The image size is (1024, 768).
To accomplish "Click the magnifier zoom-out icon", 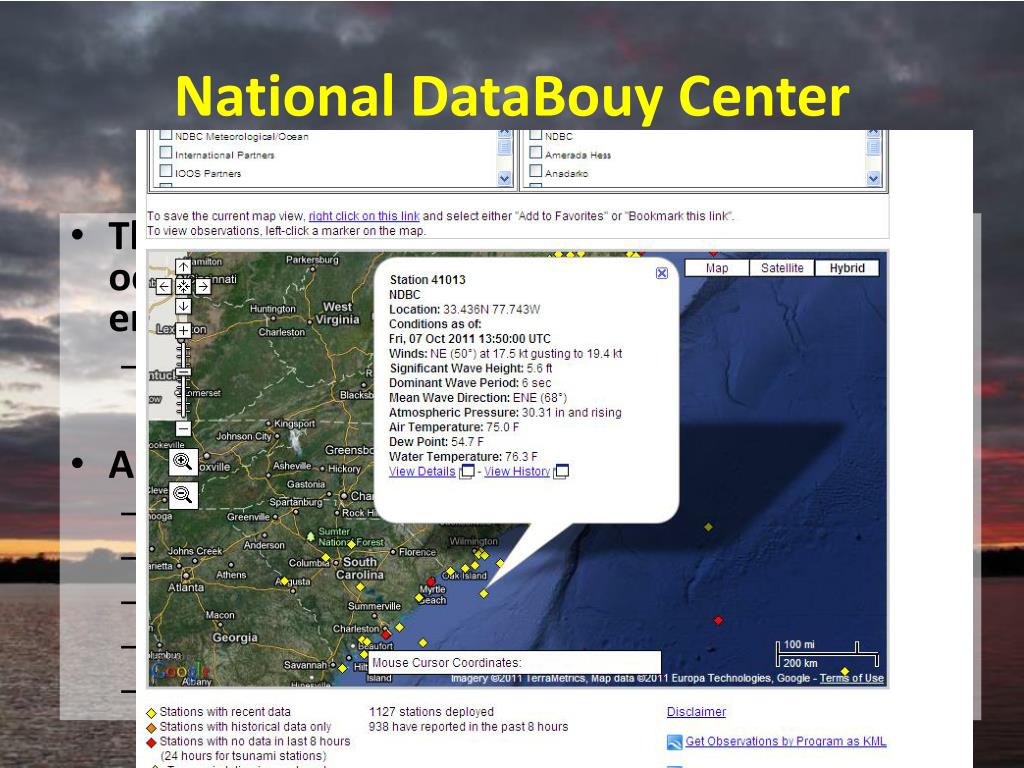I will coord(183,495).
